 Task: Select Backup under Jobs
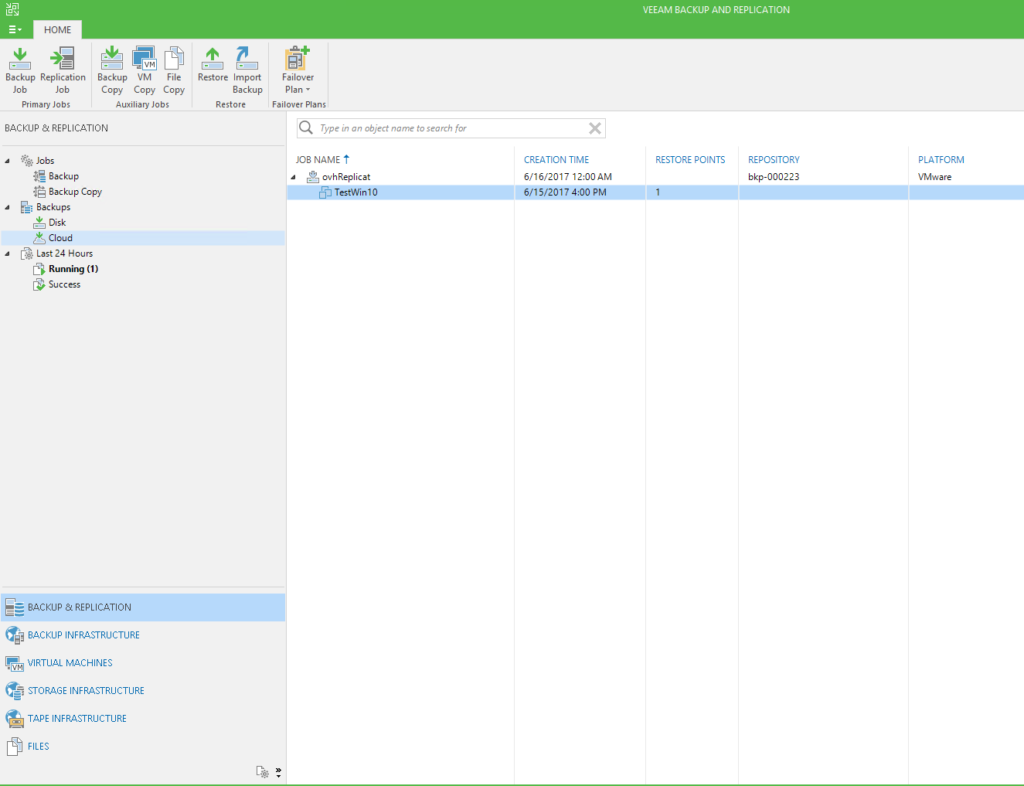click(63, 176)
